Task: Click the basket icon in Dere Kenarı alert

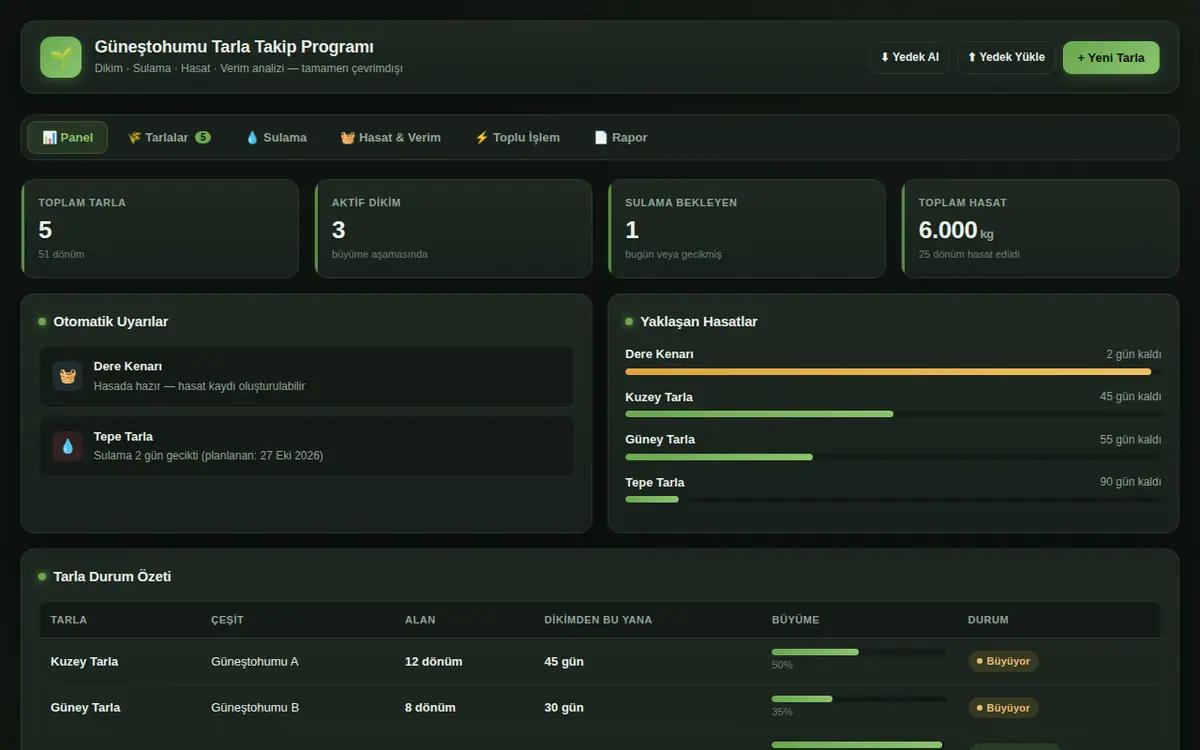Action: (x=68, y=376)
